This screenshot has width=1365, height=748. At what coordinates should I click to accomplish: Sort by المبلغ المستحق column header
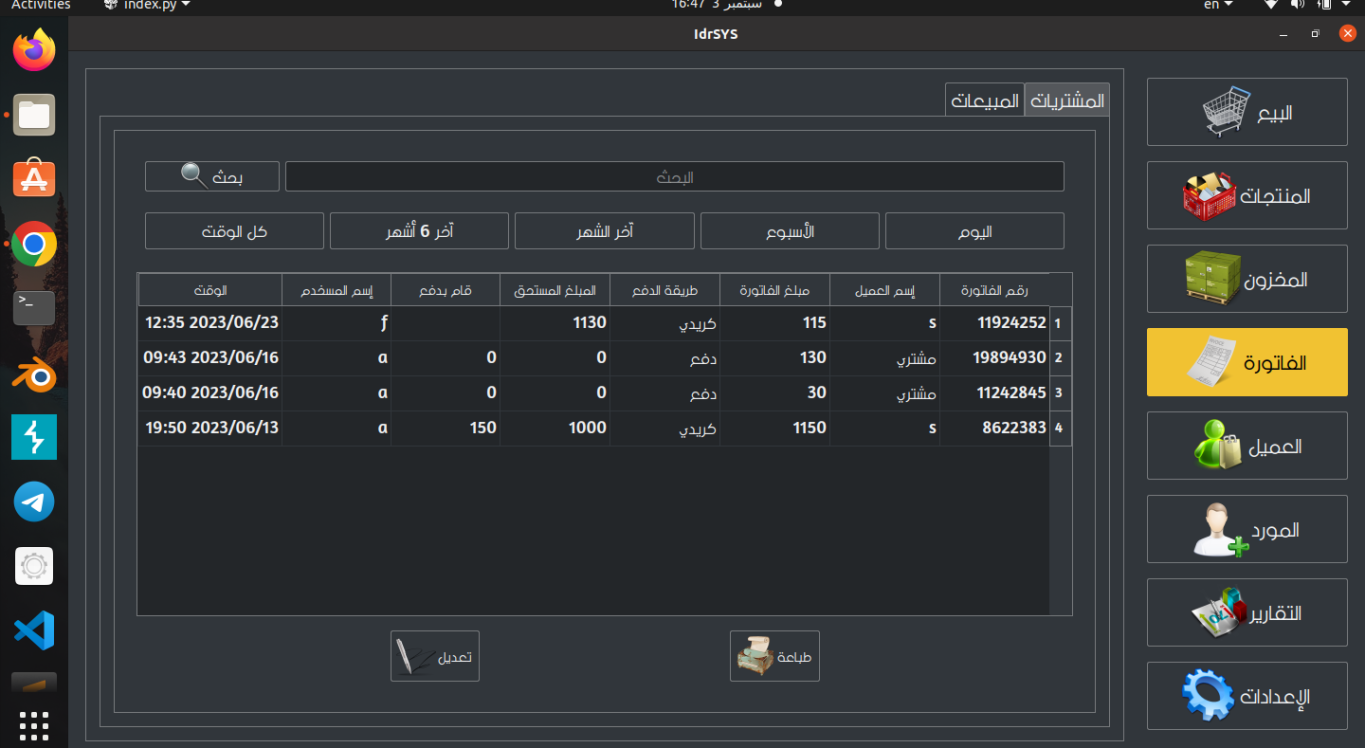click(x=555, y=291)
